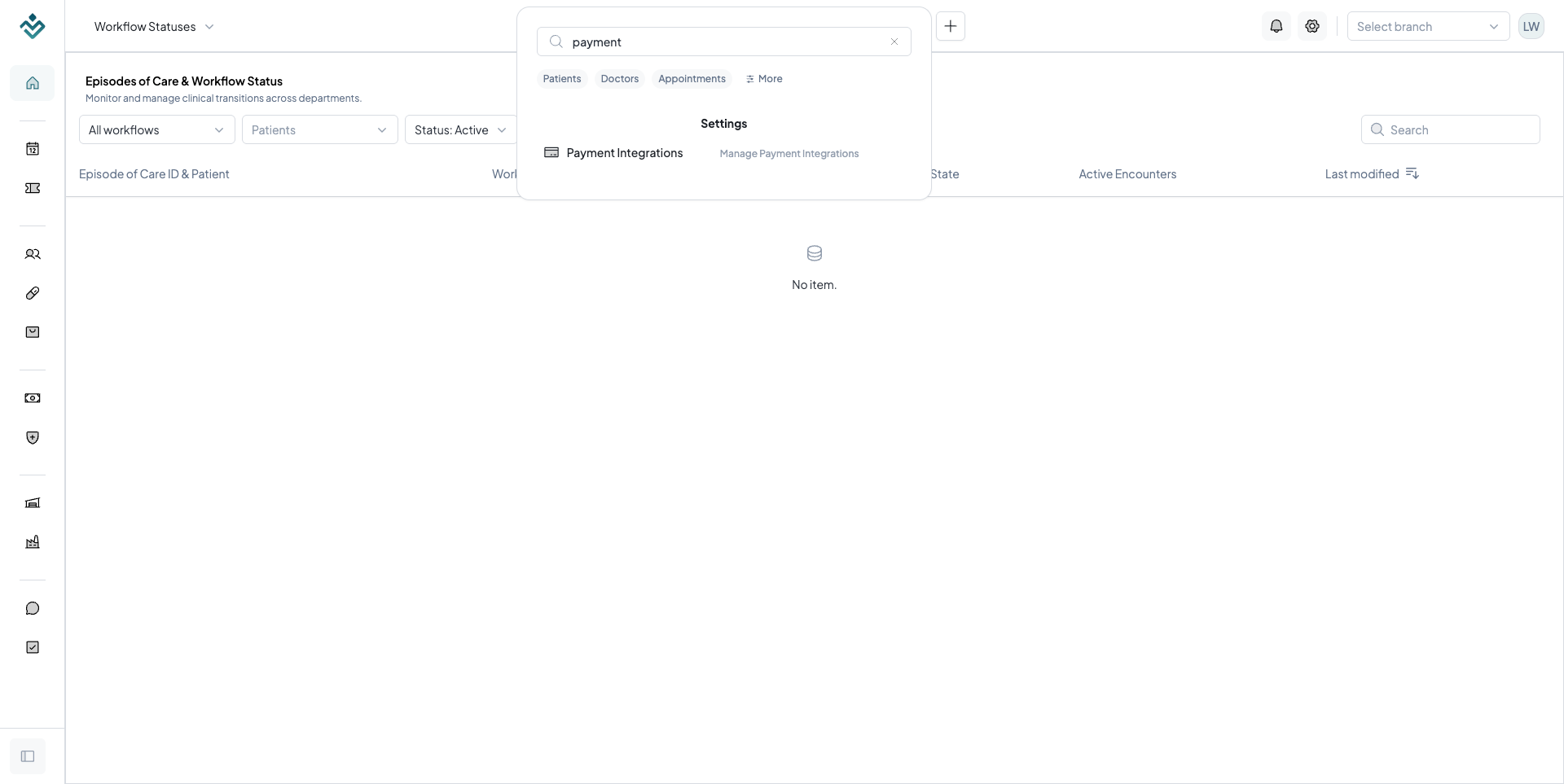
Task: Click the No item. message
Action: point(815,284)
